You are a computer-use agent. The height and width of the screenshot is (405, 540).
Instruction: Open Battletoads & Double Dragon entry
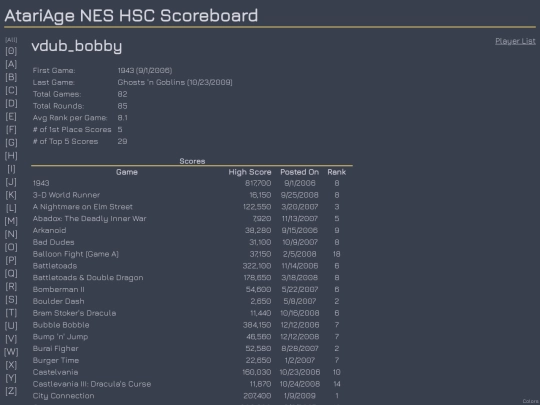pyautogui.click(x=88, y=278)
